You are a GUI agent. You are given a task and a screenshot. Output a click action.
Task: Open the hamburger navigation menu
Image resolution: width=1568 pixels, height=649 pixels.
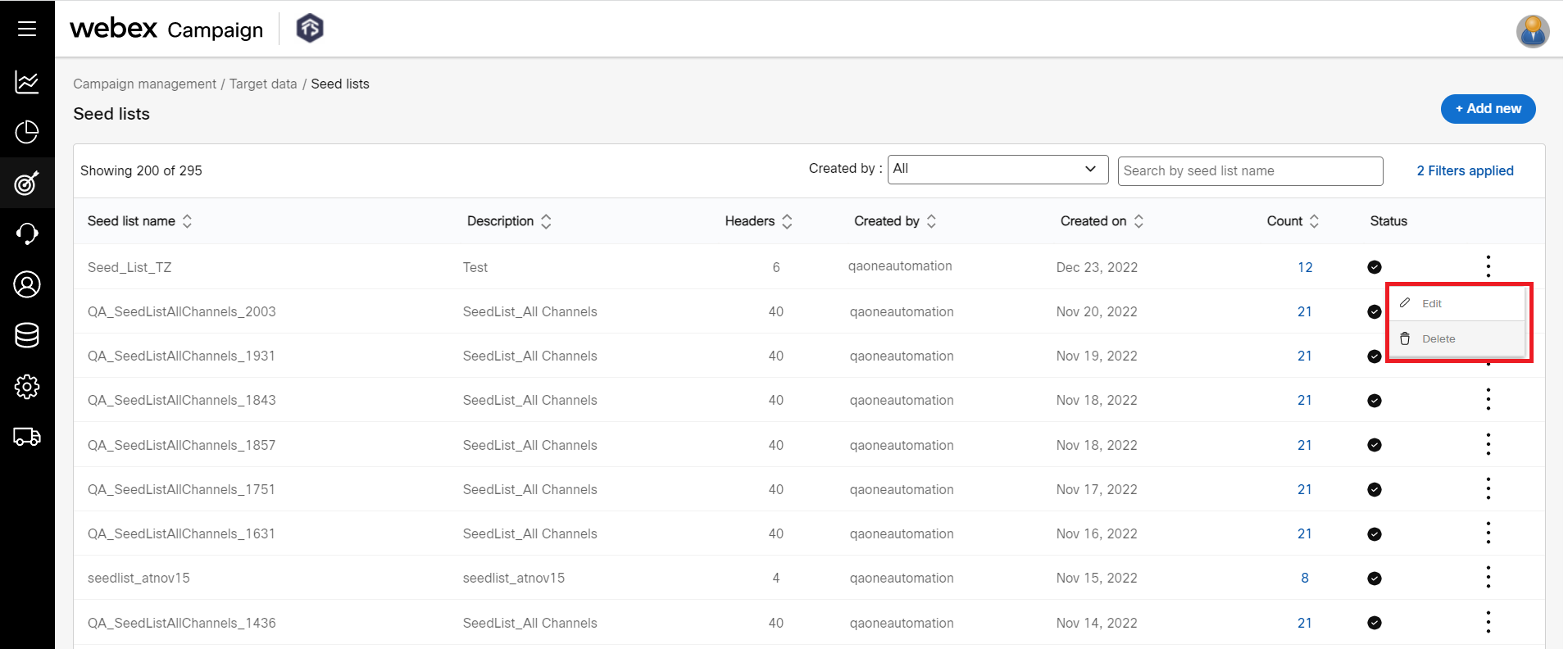click(x=27, y=29)
